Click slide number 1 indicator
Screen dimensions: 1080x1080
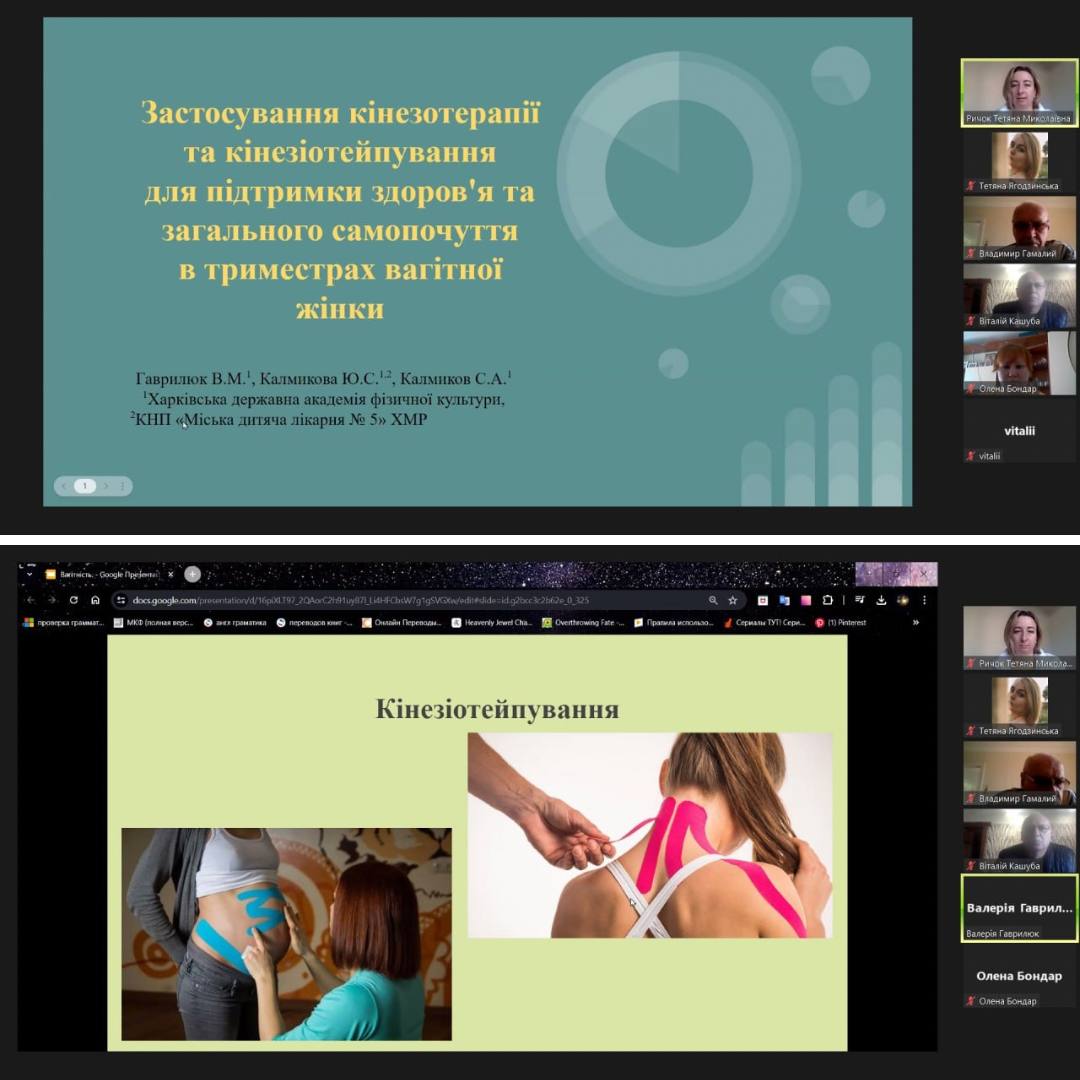85,486
